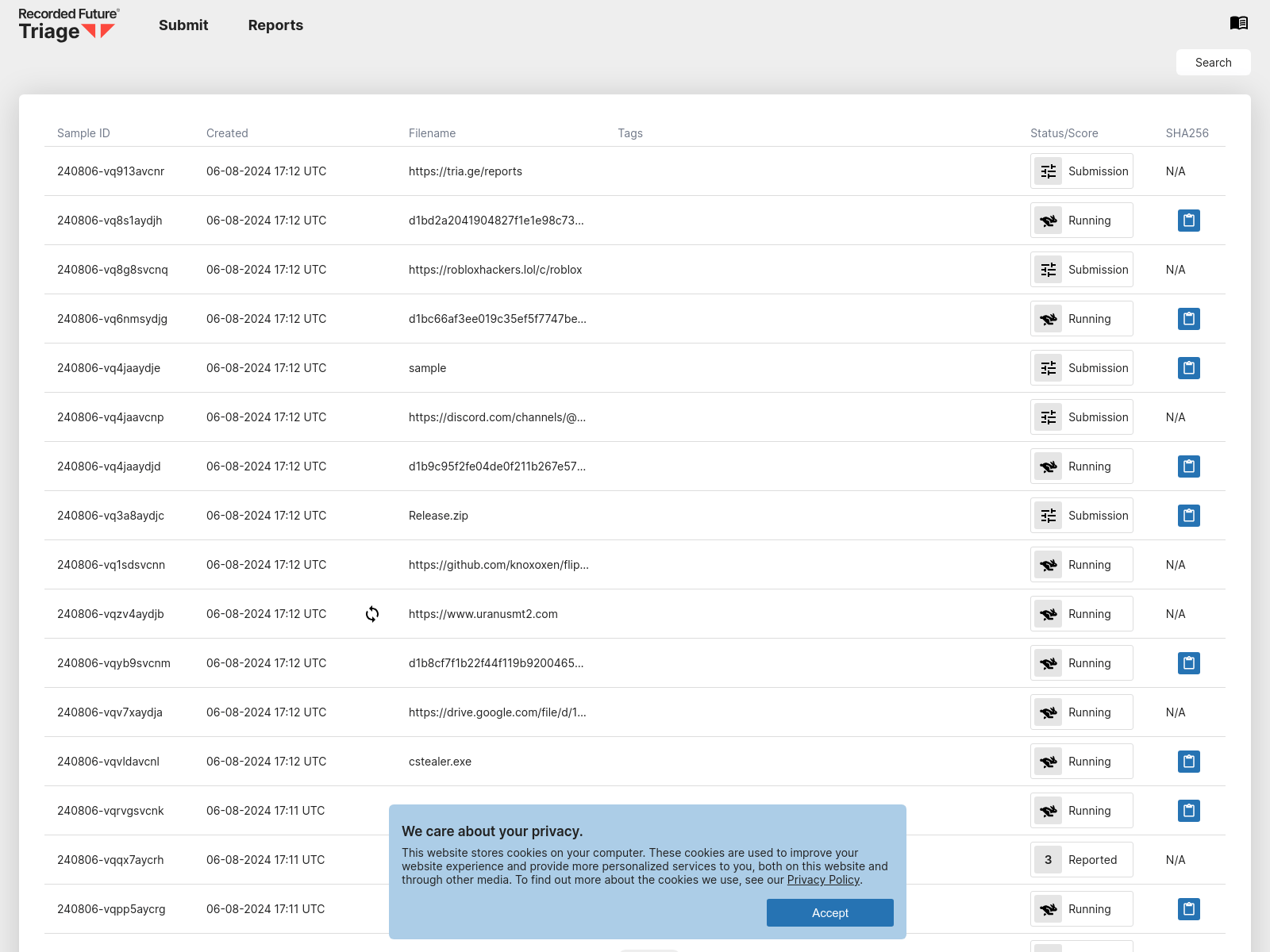
Task: Click the resubmit arrows icon on uranusmt2 row
Action: [372, 614]
